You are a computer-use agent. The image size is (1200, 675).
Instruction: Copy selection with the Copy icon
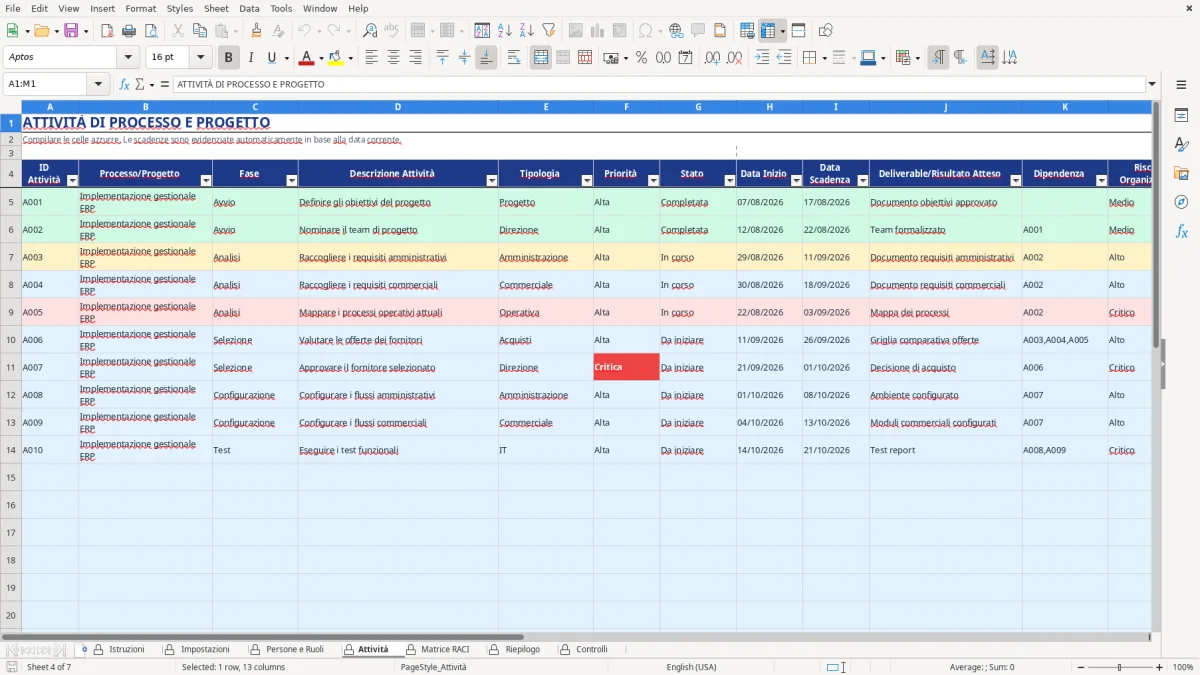(x=200, y=31)
